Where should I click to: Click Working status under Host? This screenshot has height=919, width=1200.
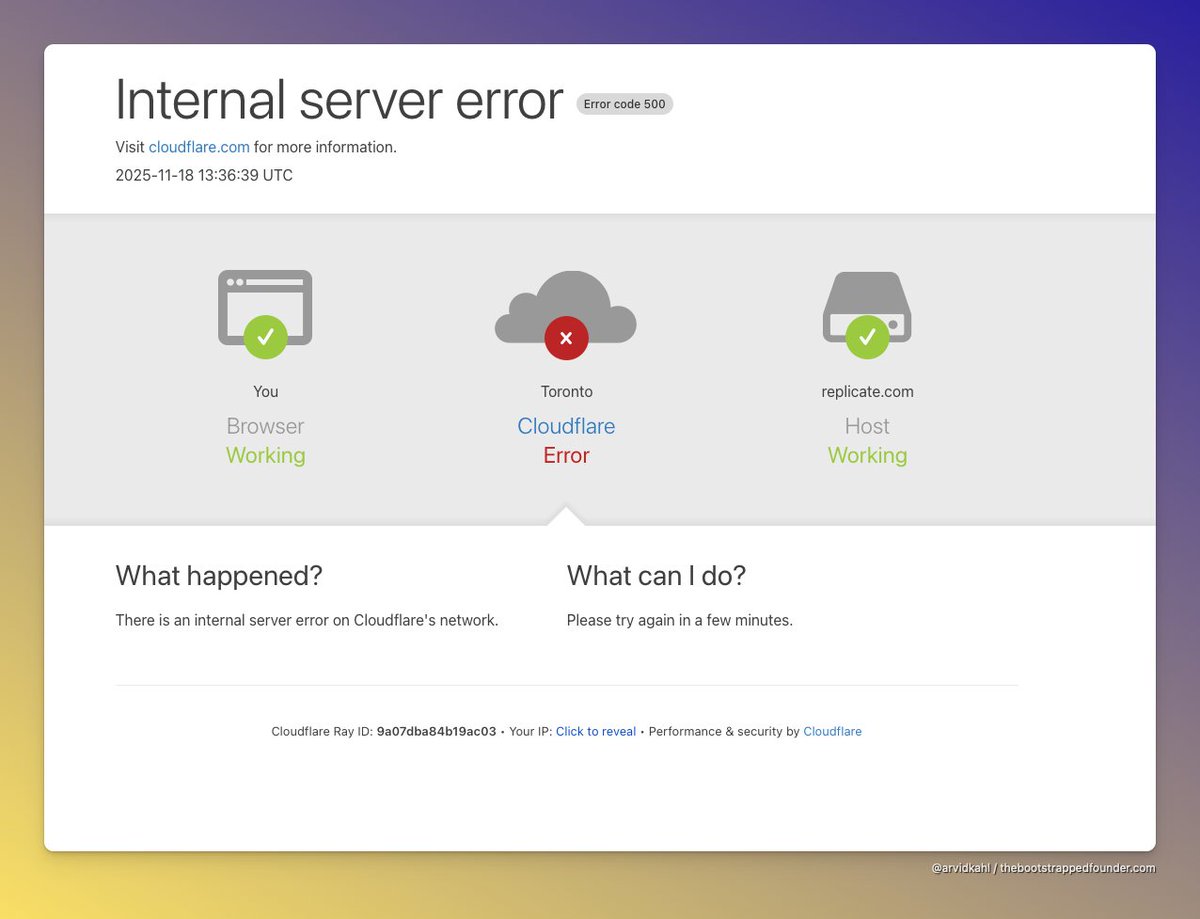coord(867,455)
